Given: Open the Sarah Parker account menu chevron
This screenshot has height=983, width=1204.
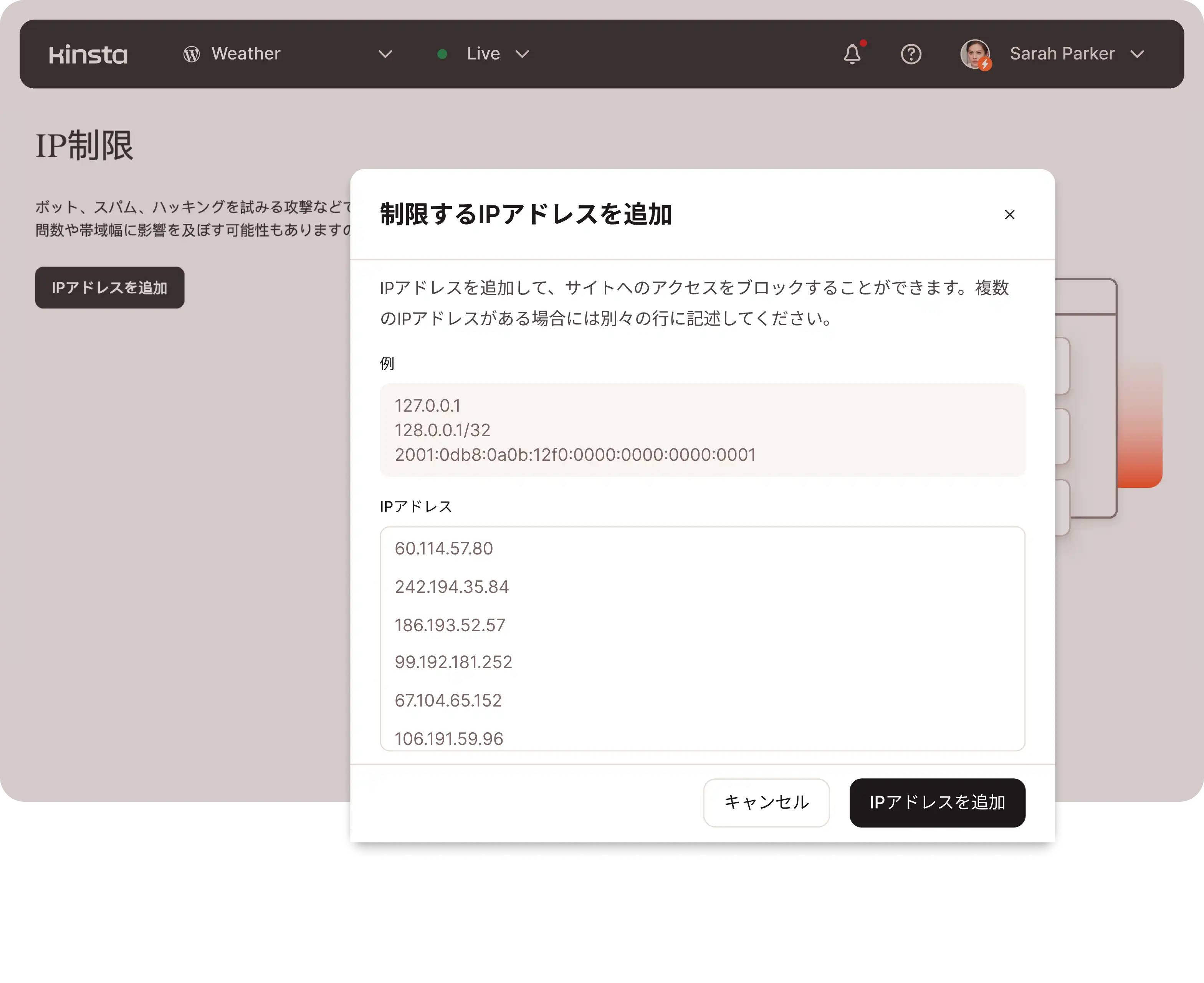Looking at the screenshot, I should tap(1137, 55).
